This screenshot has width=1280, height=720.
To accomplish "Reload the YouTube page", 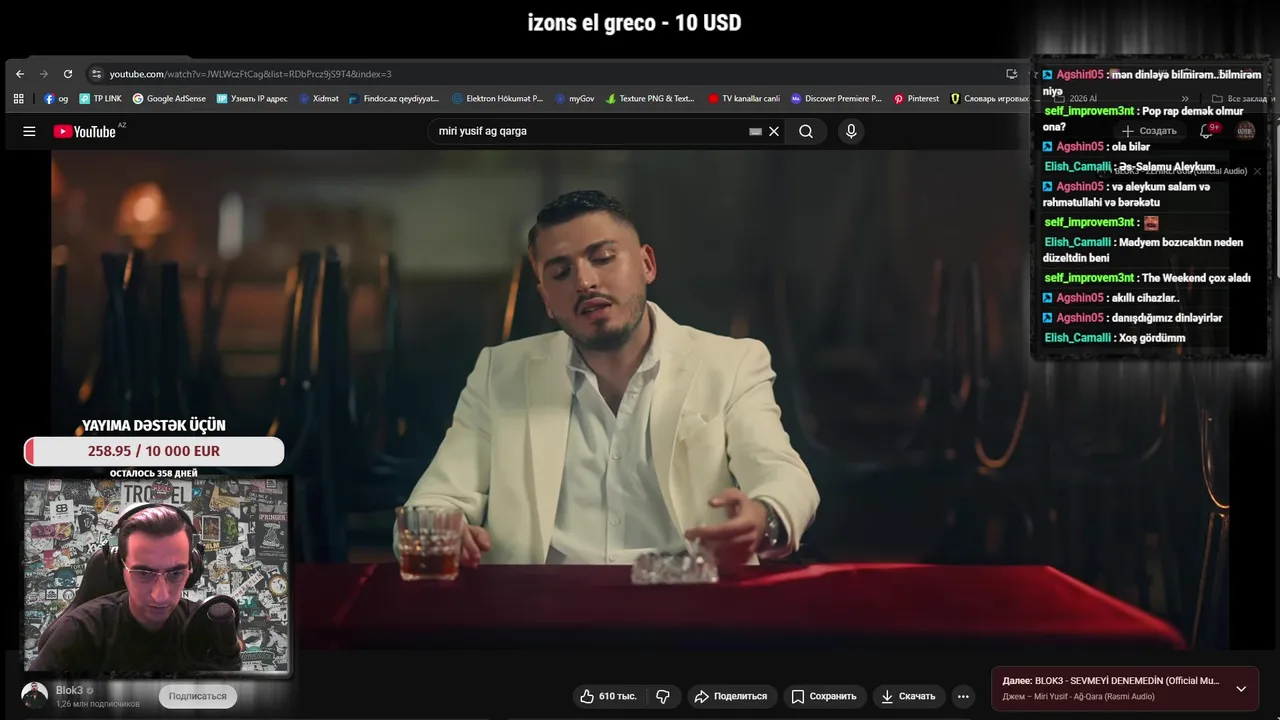I will coord(68,74).
